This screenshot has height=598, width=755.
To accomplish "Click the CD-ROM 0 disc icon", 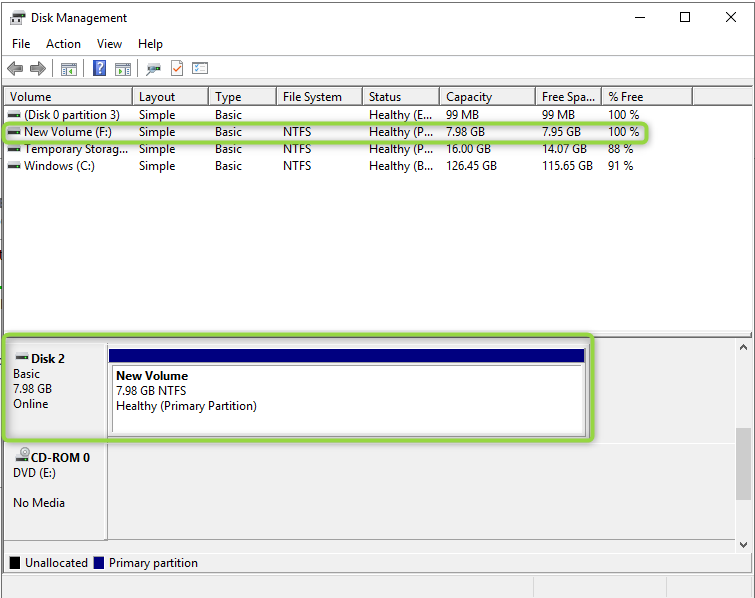I will pyautogui.click(x=22, y=455).
